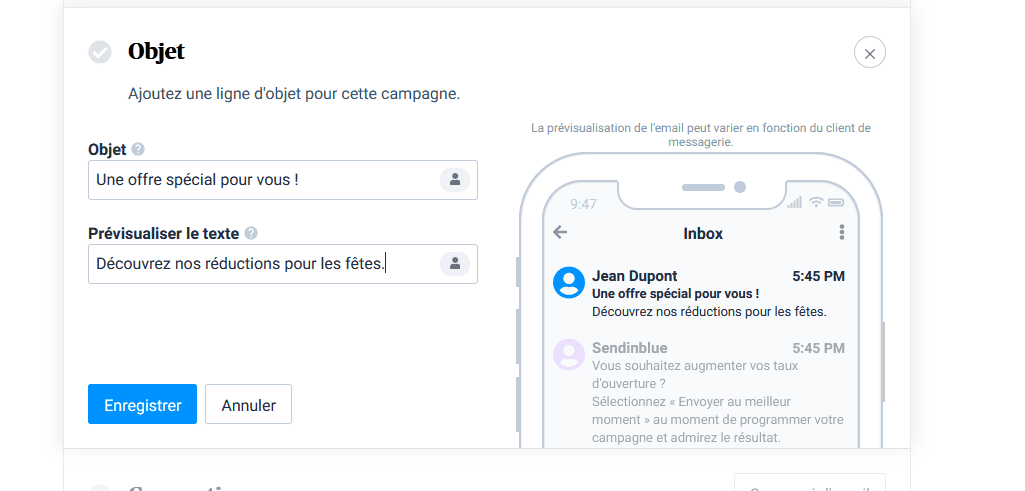1025x491 pixels.
Task: Save the subject with Enregistrer
Action: point(143,404)
